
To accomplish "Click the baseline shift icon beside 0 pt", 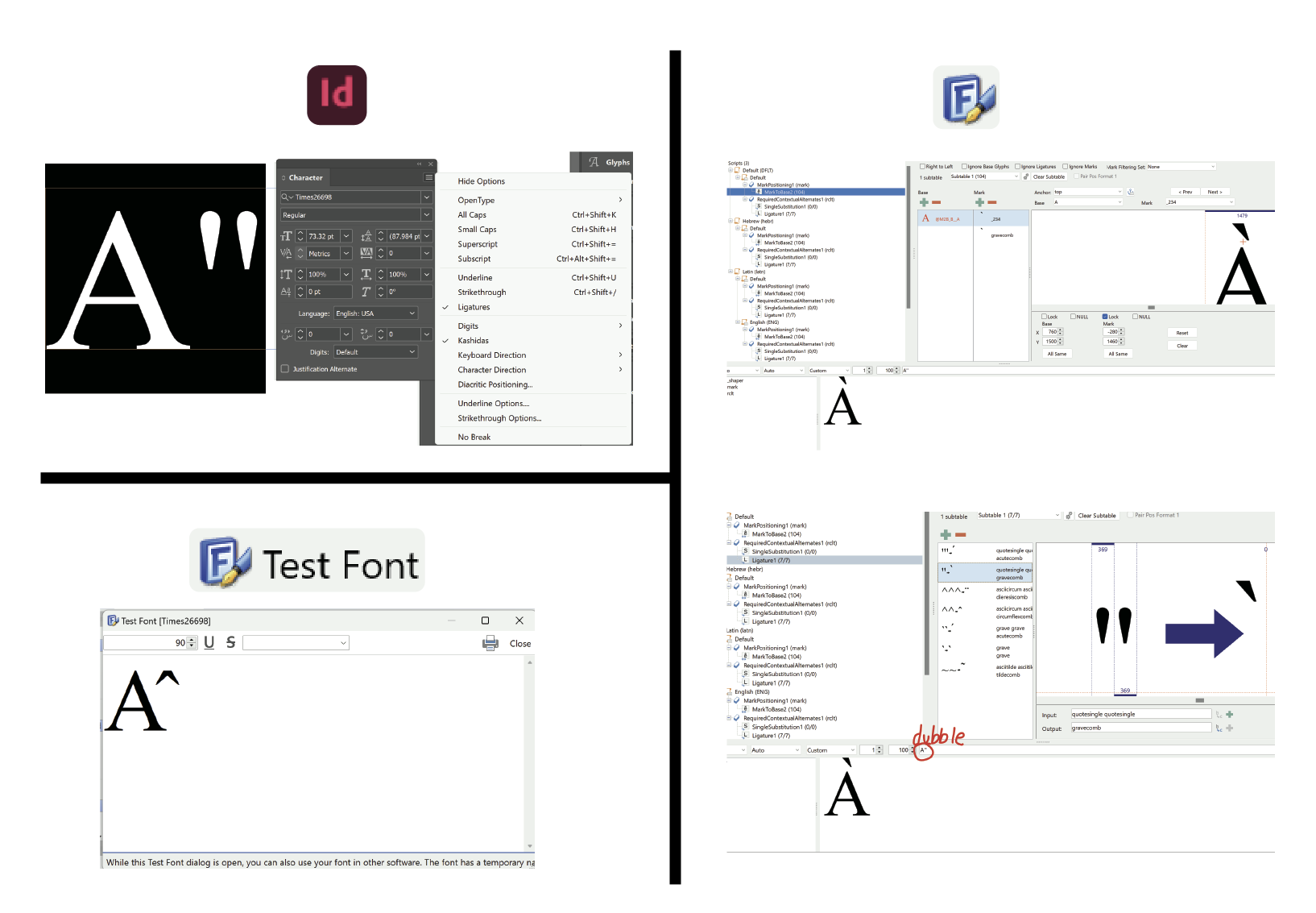I will [286, 292].
